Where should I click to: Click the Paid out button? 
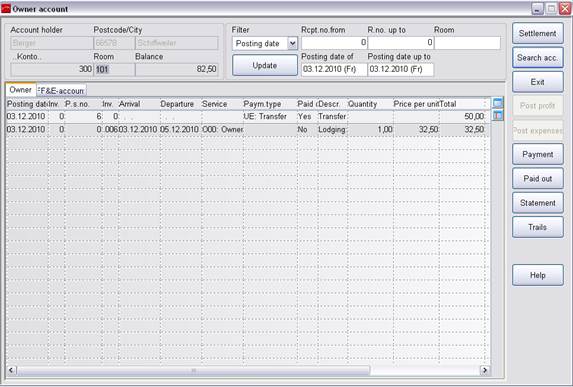point(538,179)
